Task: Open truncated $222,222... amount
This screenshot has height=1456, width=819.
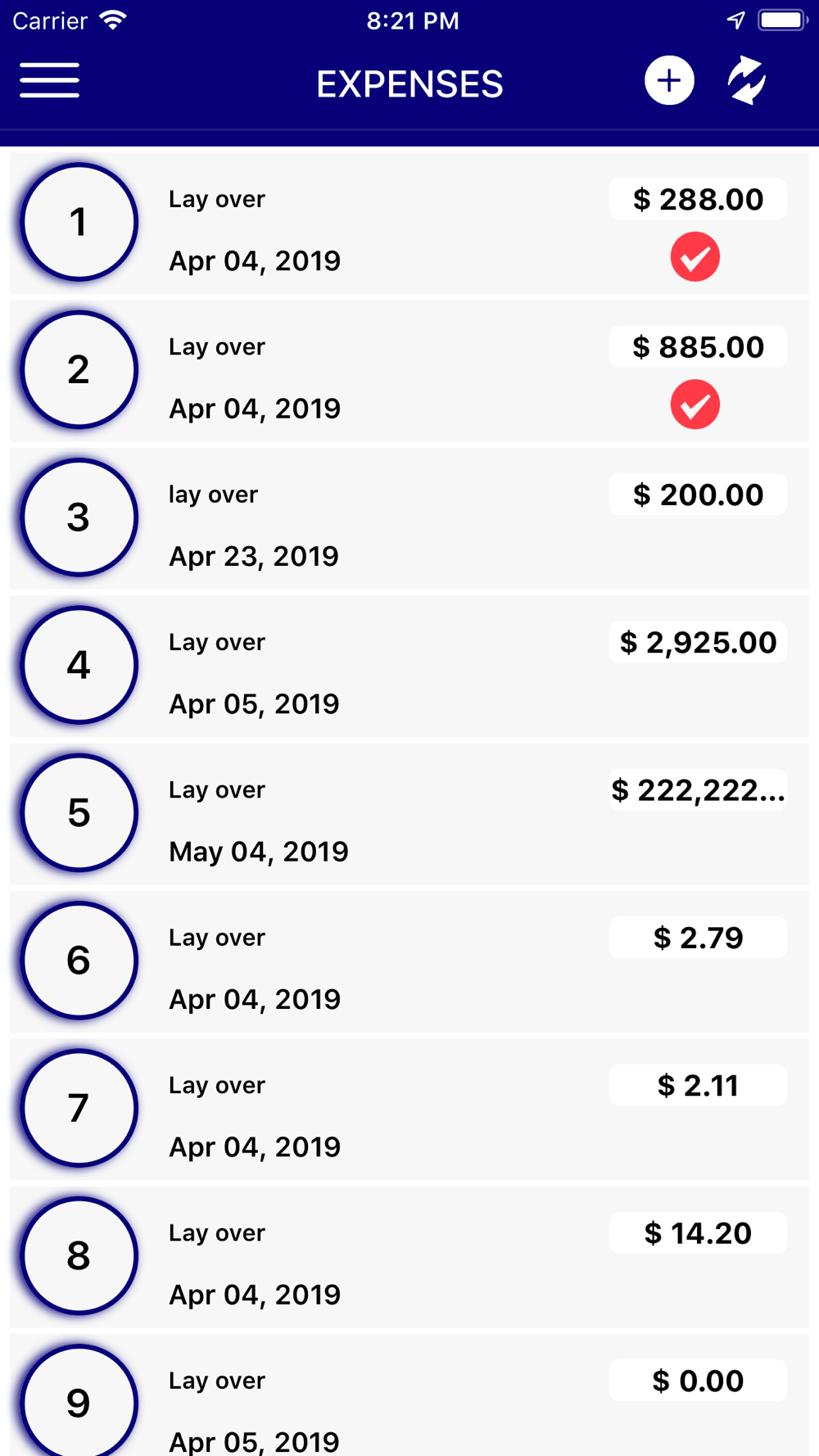Action: pyautogui.click(x=698, y=790)
